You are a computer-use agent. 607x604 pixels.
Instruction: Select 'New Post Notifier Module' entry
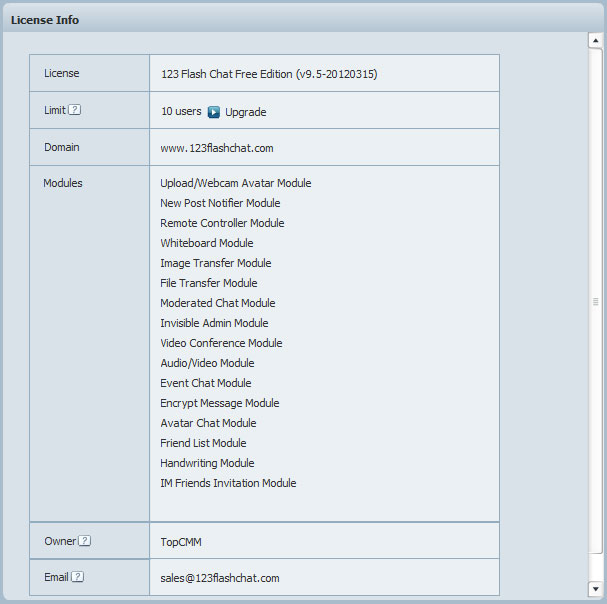(x=220, y=203)
